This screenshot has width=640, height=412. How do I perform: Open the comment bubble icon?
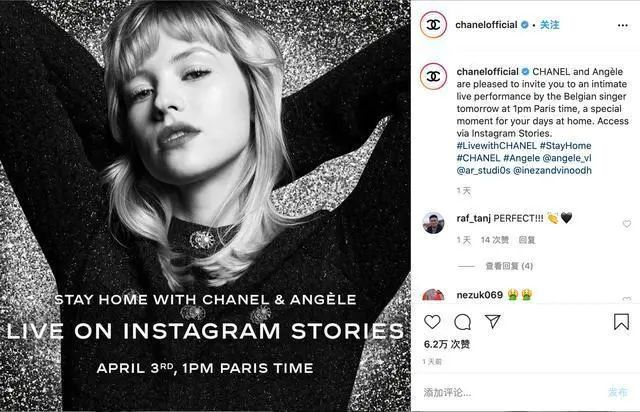pyautogui.click(x=462, y=322)
